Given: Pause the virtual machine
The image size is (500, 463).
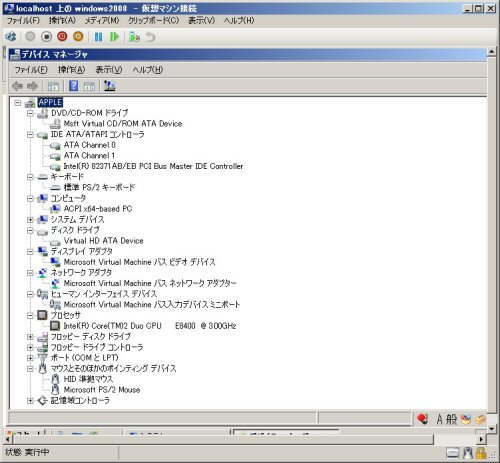Looking at the screenshot, I should 98,37.
